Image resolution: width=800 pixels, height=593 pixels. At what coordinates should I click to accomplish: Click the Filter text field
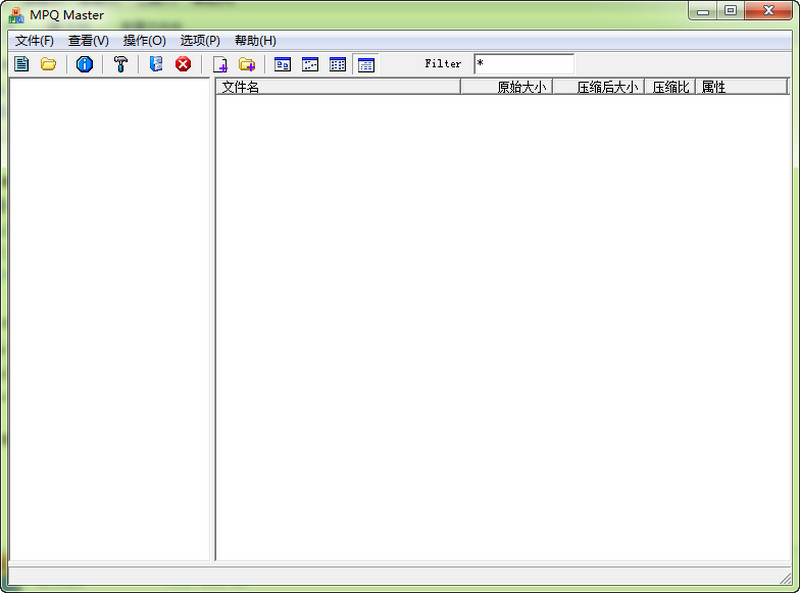(x=524, y=64)
